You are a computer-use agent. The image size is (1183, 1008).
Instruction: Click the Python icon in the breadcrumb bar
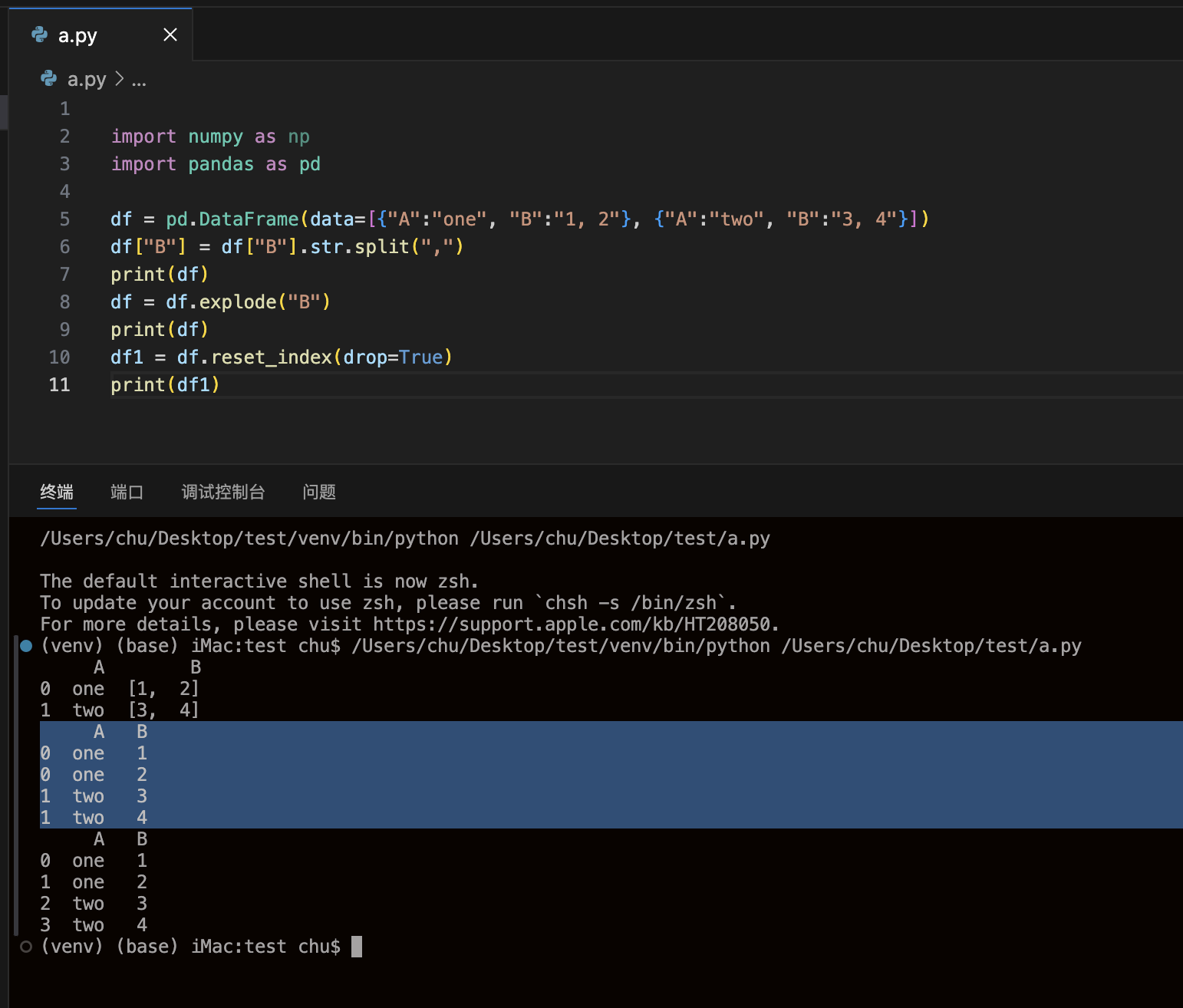point(49,79)
